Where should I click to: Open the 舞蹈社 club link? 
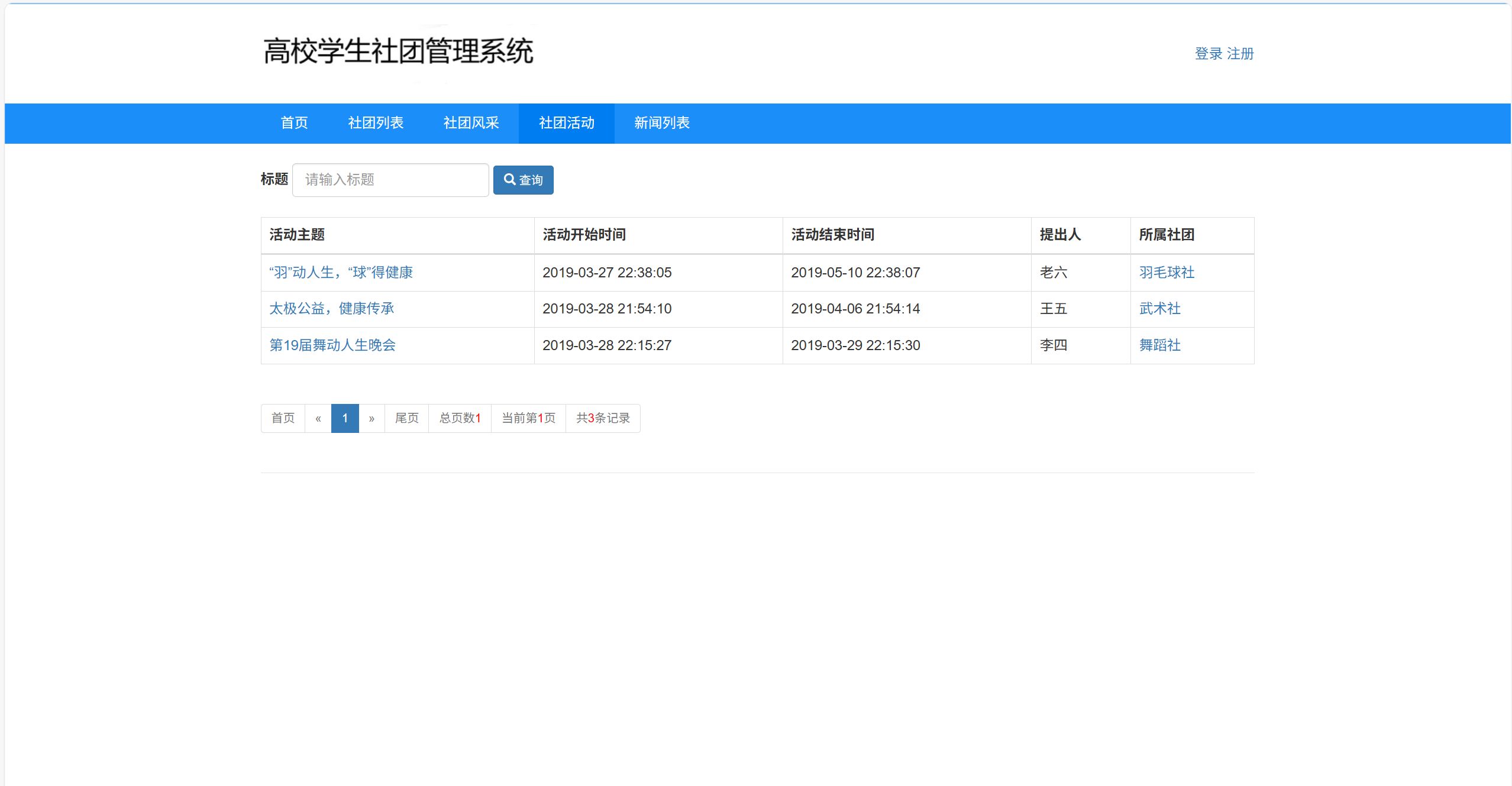(1160, 345)
